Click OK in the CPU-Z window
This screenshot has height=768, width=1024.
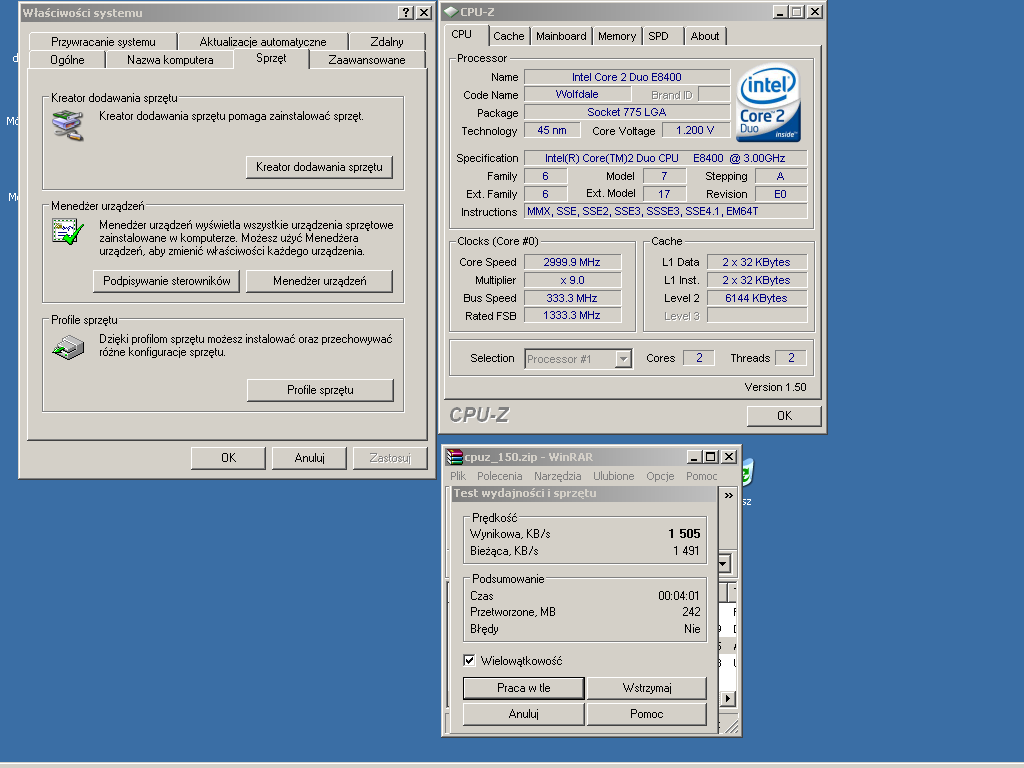[784, 415]
